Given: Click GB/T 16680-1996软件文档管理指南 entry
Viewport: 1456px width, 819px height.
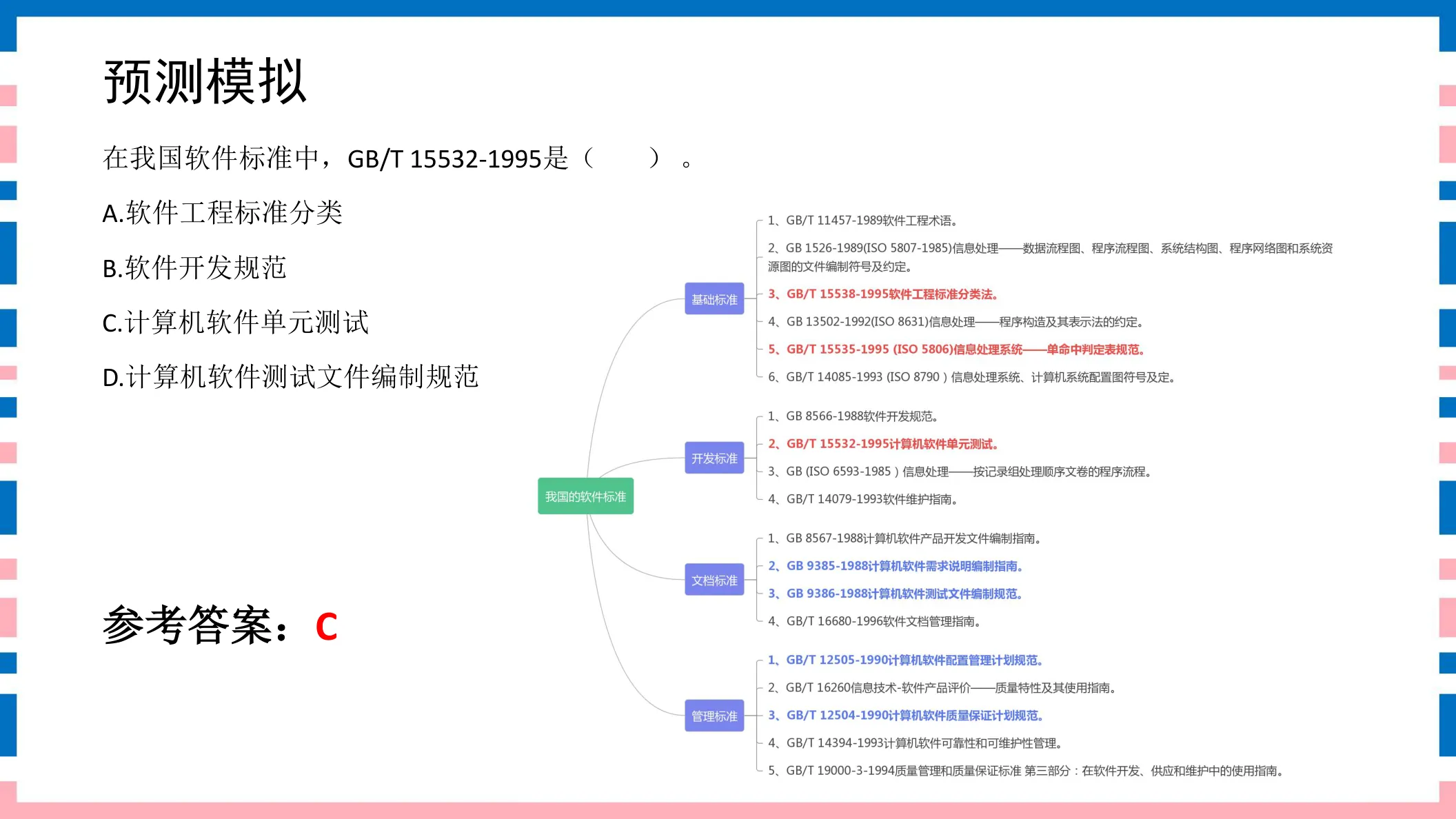Looking at the screenshot, I should [x=874, y=621].
